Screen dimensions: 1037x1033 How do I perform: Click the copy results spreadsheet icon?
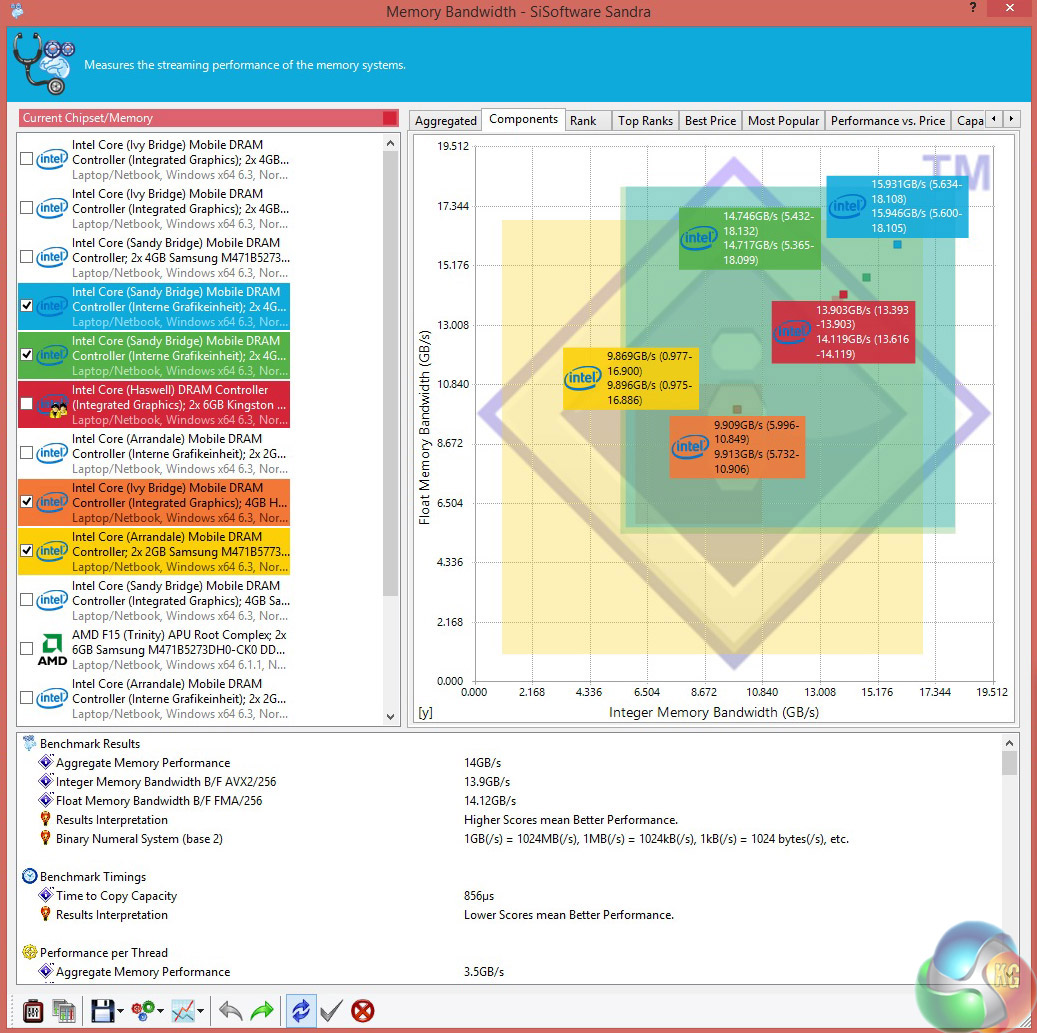pyautogui.click(x=64, y=1011)
